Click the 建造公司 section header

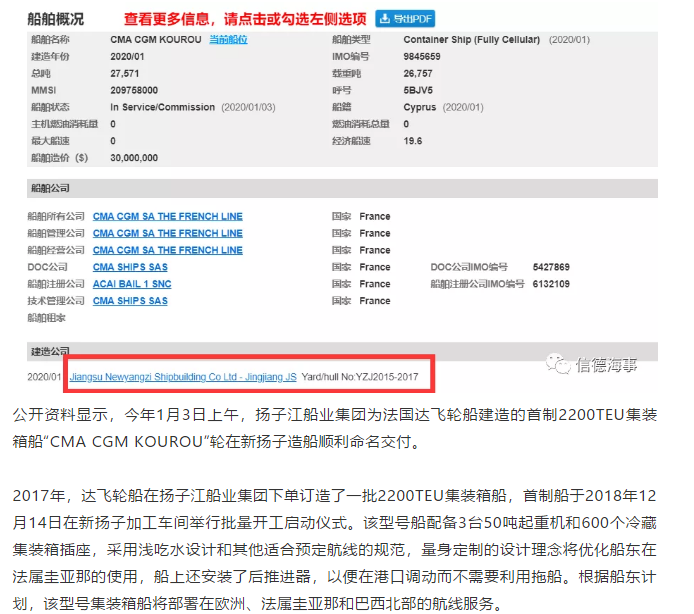tap(49, 351)
